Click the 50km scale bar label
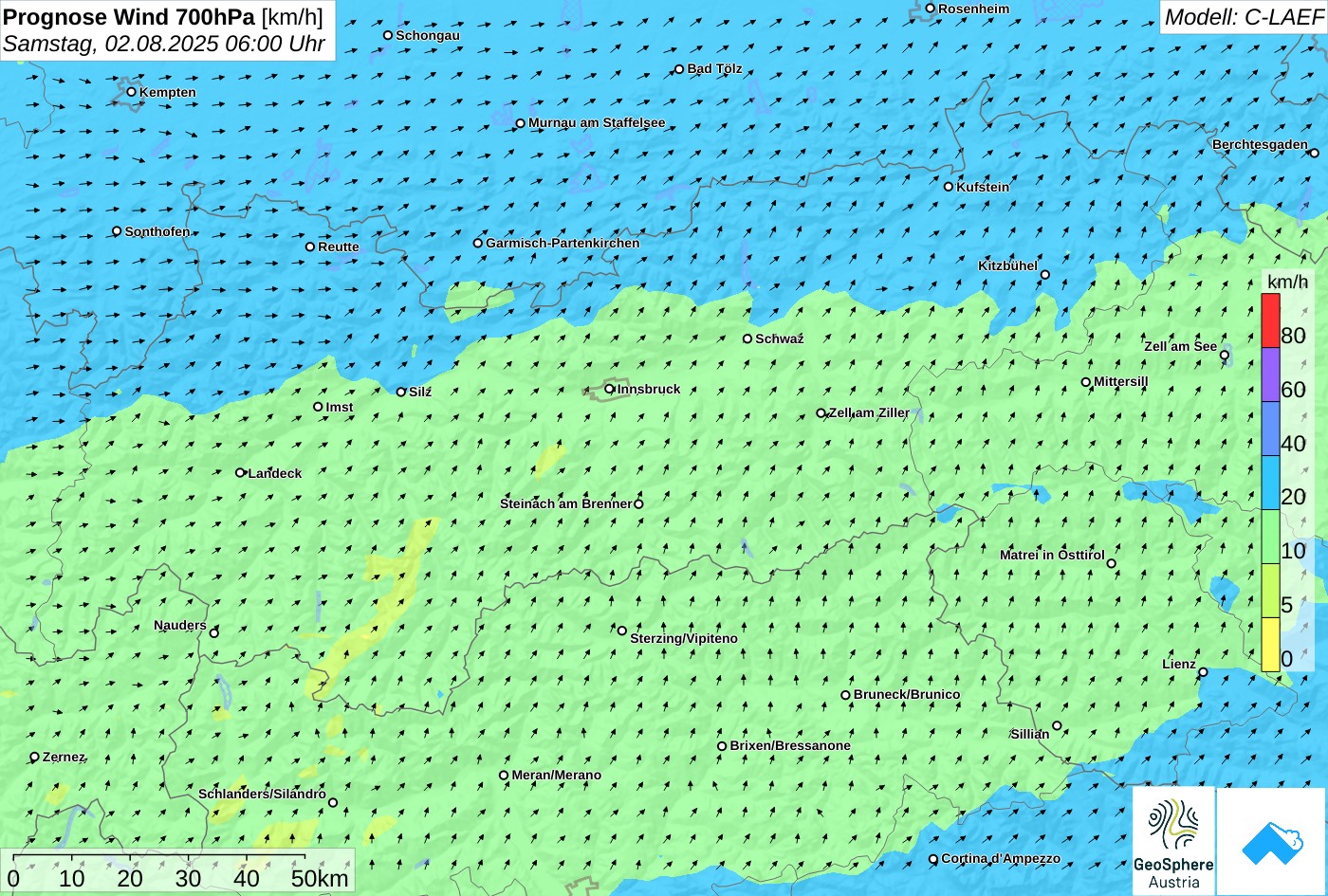Image resolution: width=1328 pixels, height=896 pixels. 320,878
